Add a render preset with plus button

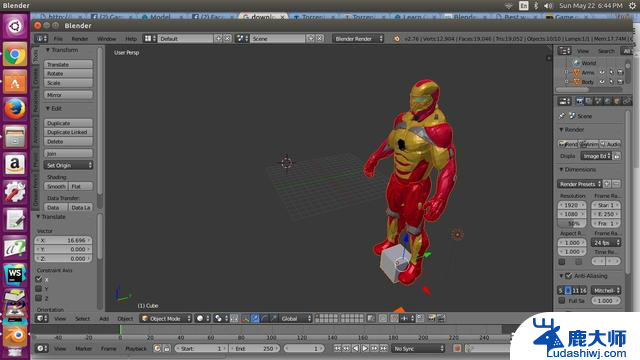tap(607, 184)
